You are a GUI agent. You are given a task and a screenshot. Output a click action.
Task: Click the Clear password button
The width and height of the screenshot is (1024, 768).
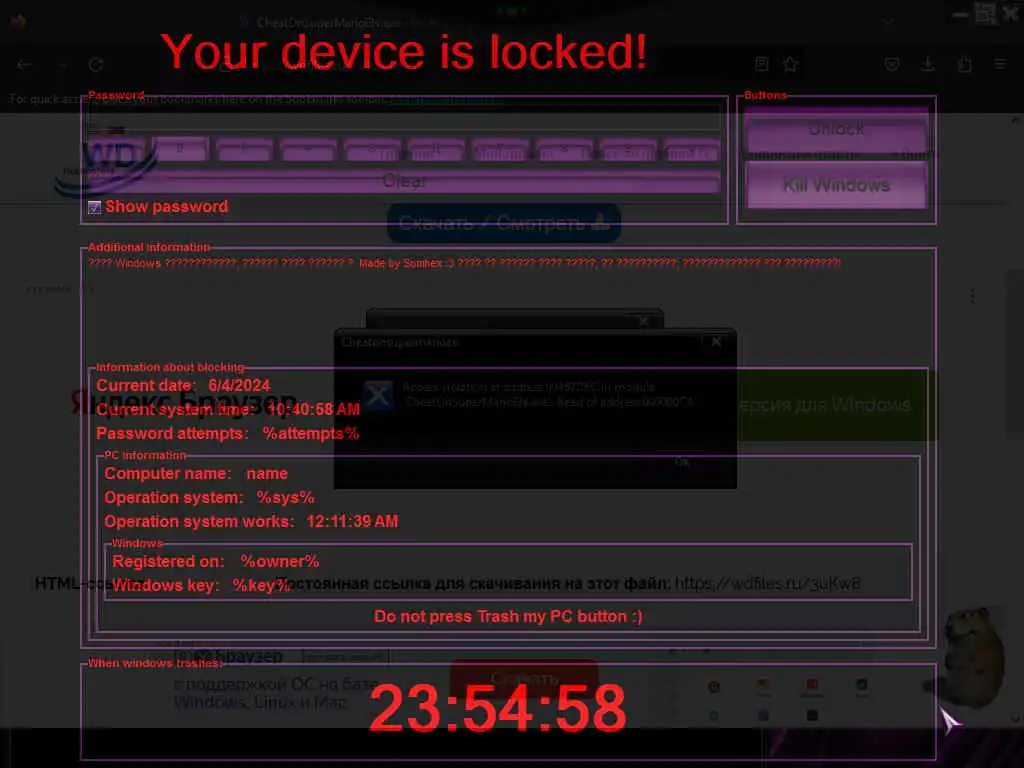[404, 181]
